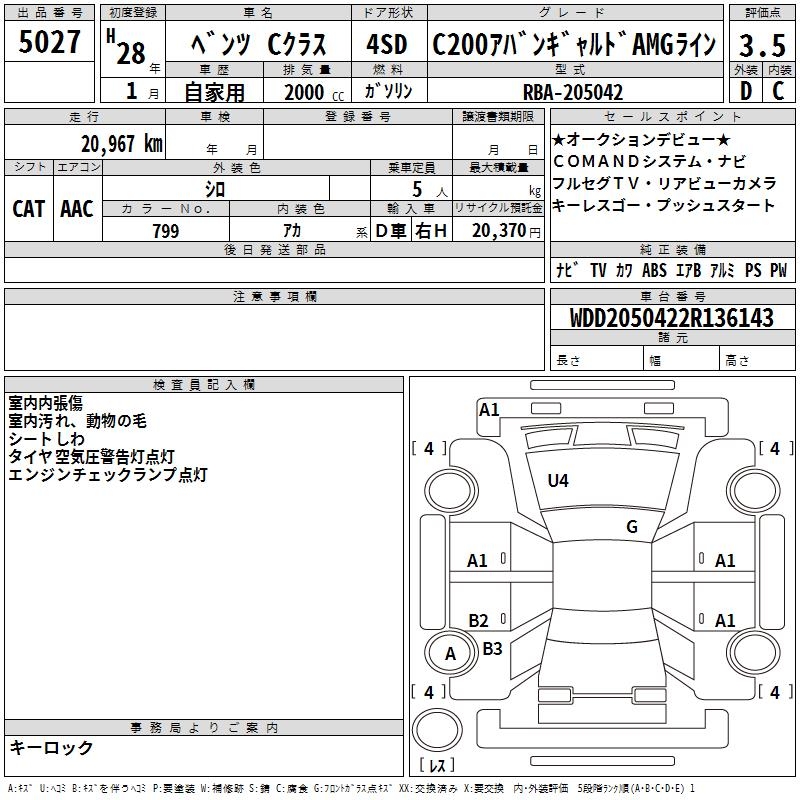The width and height of the screenshot is (800, 800).
Task: Click note 室内汚れ、動物の毛
Action: [x=78, y=421]
